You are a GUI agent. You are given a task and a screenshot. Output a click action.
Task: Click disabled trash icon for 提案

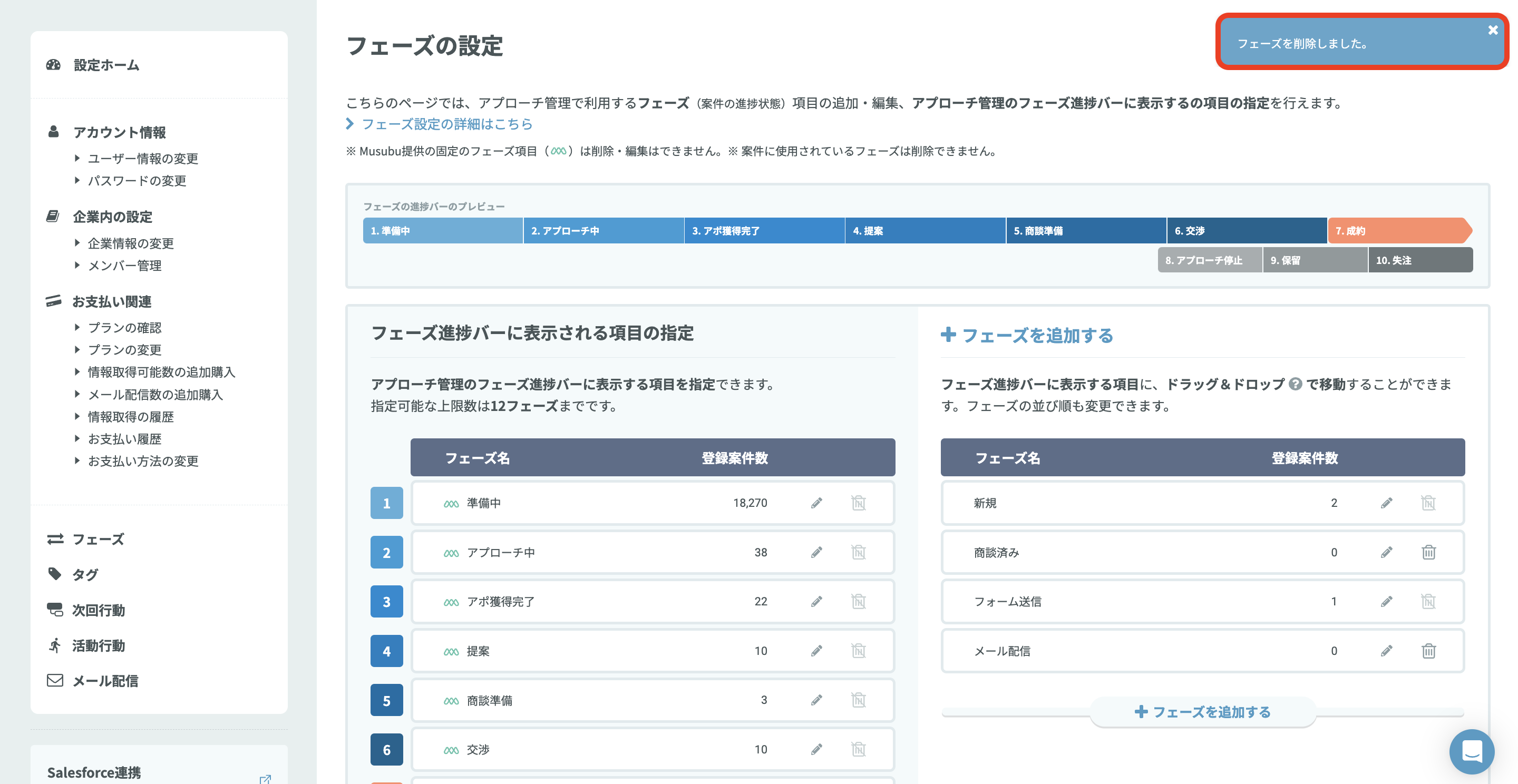[x=859, y=651]
